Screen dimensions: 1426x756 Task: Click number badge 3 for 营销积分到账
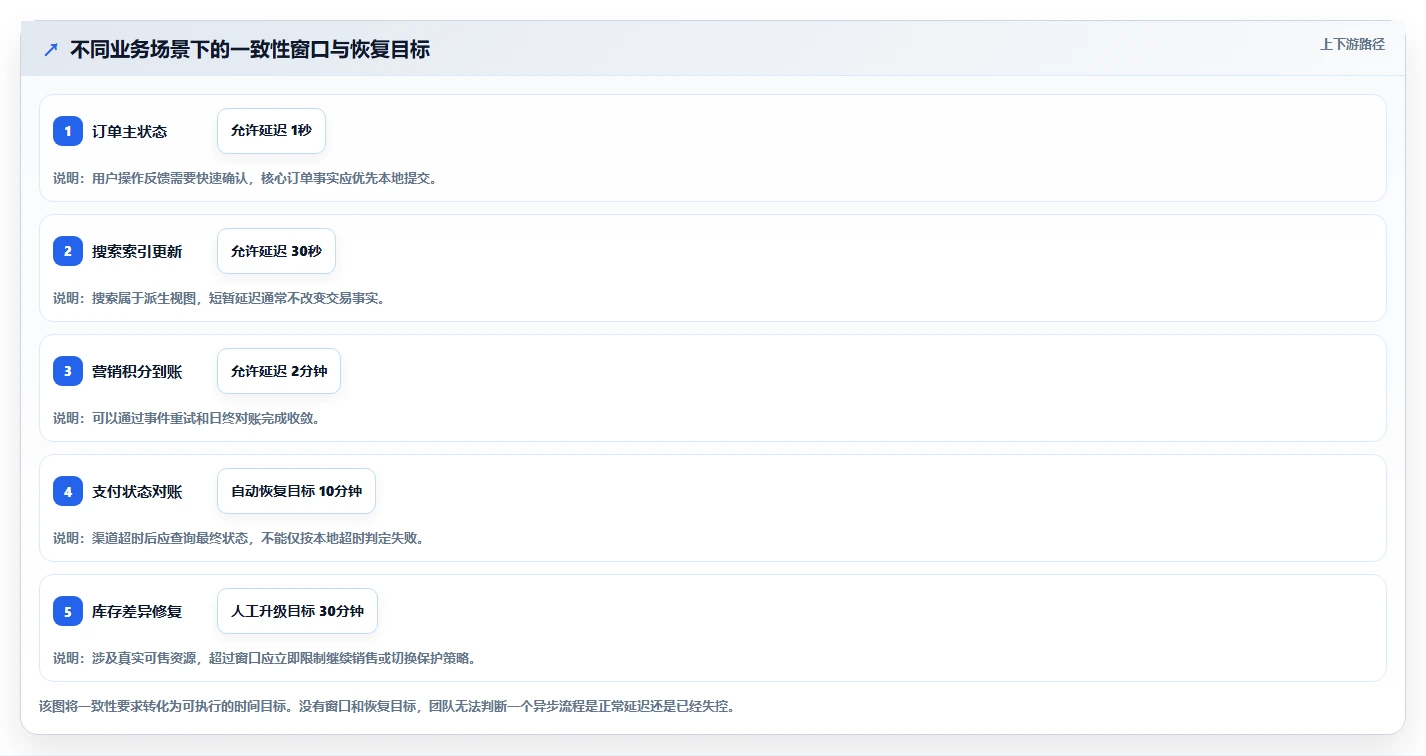click(68, 371)
